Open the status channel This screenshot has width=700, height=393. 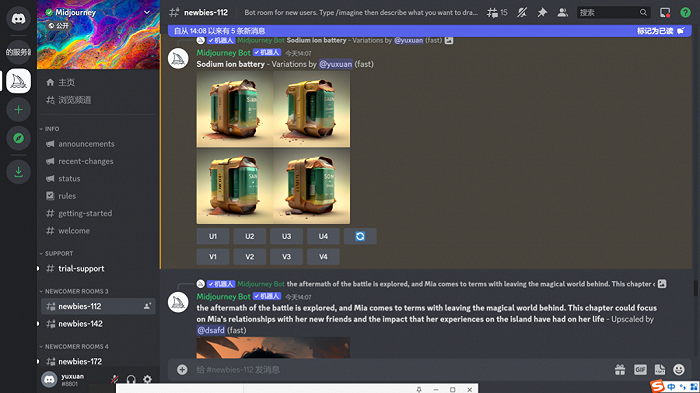click(98, 179)
